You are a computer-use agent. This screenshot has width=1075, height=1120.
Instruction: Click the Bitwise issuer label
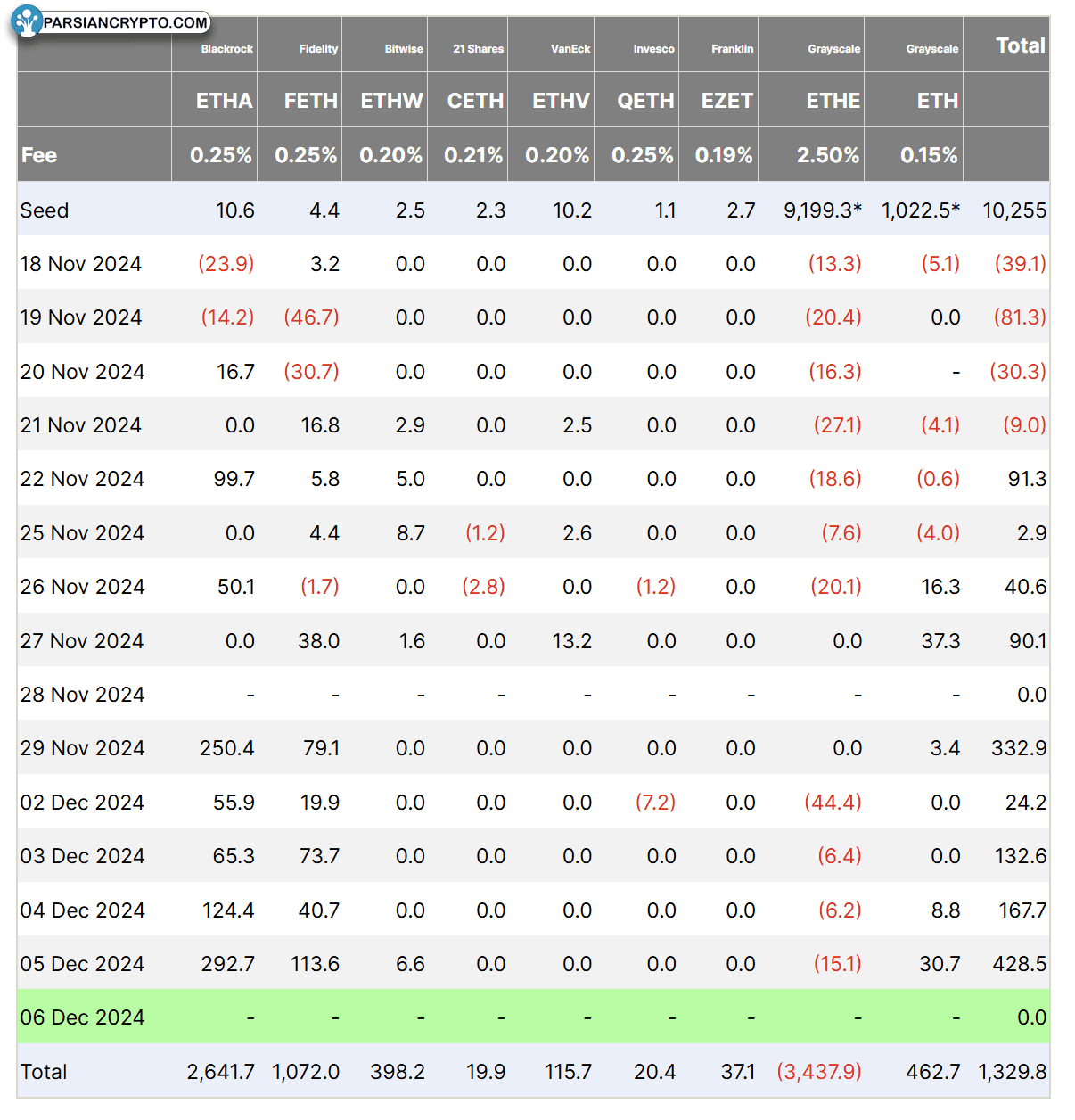pos(404,49)
